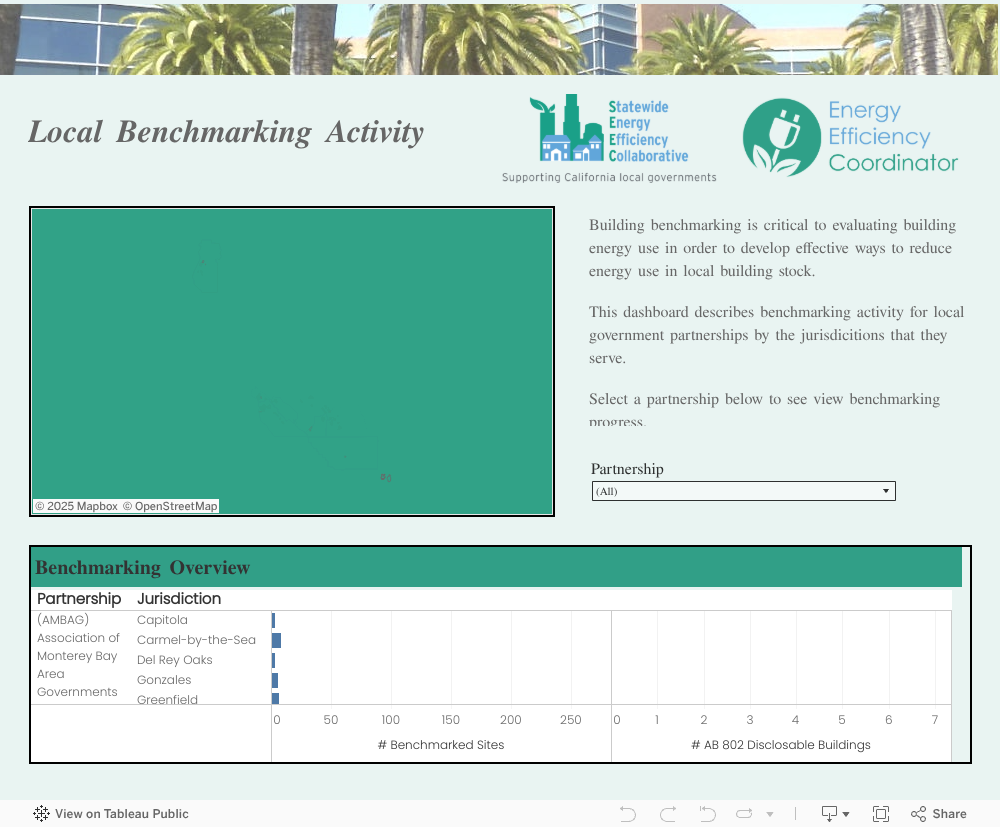Open the small caret next to refresh icon
Viewport: 1000px width, 827px height.
coord(770,814)
